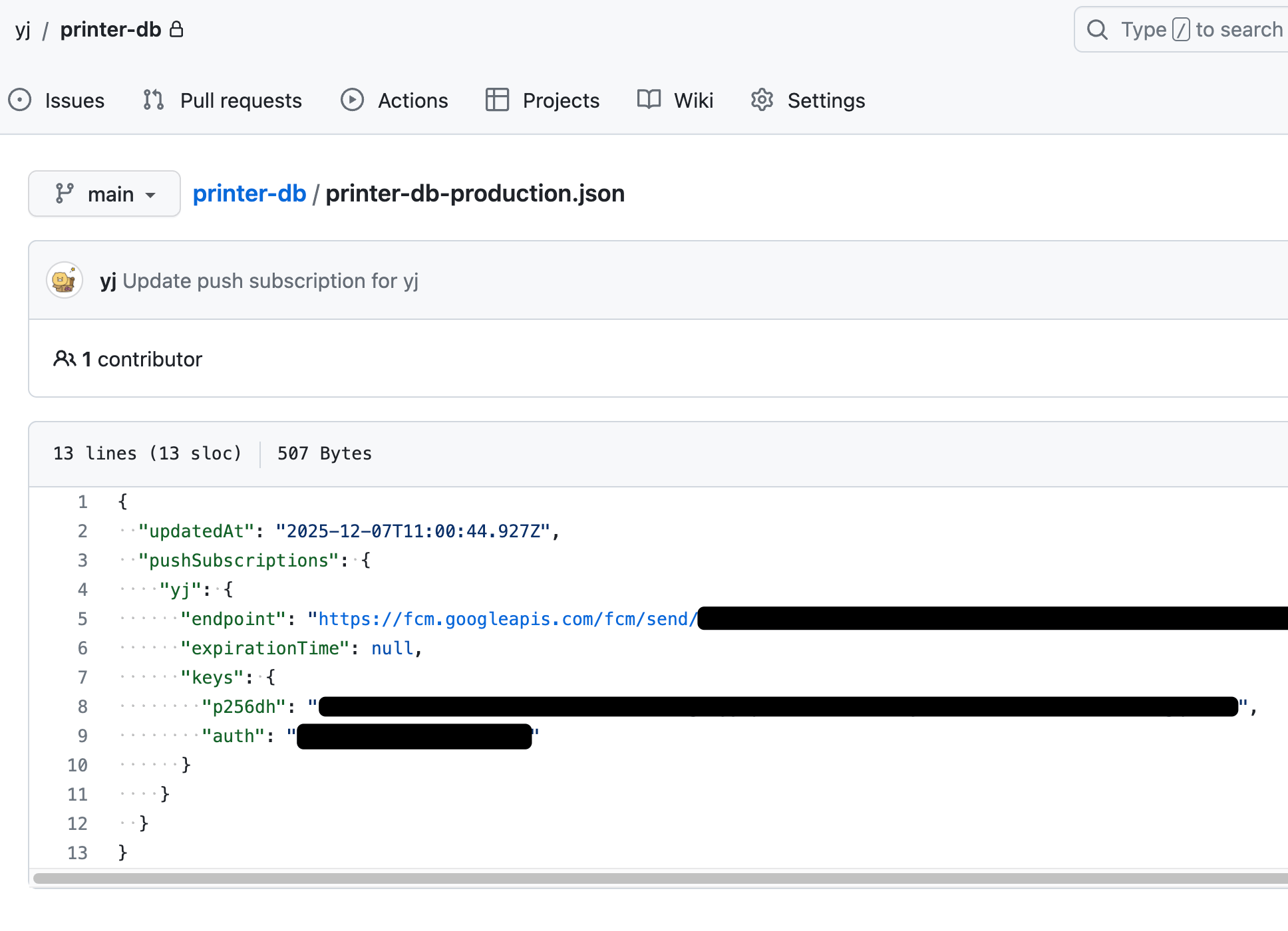Open the Wiki book icon

[647, 100]
